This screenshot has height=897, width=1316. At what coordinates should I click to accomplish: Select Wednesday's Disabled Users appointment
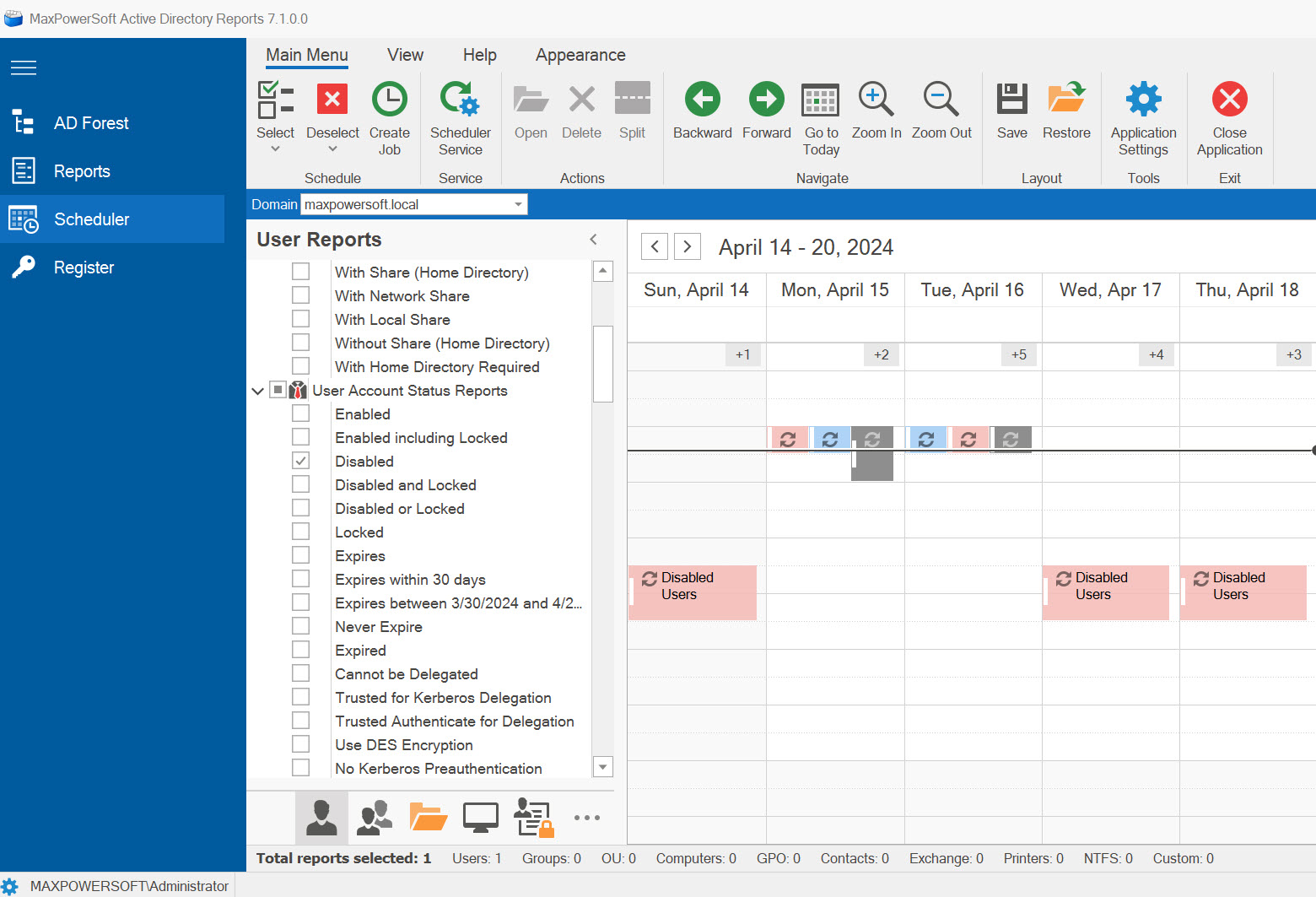pyautogui.click(x=1106, y=592)
